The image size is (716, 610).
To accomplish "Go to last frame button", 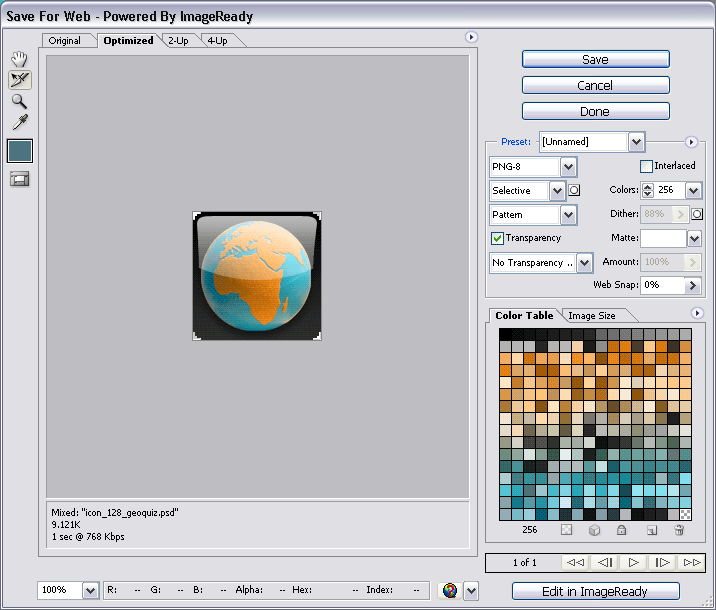I will [x=692, y=563].
